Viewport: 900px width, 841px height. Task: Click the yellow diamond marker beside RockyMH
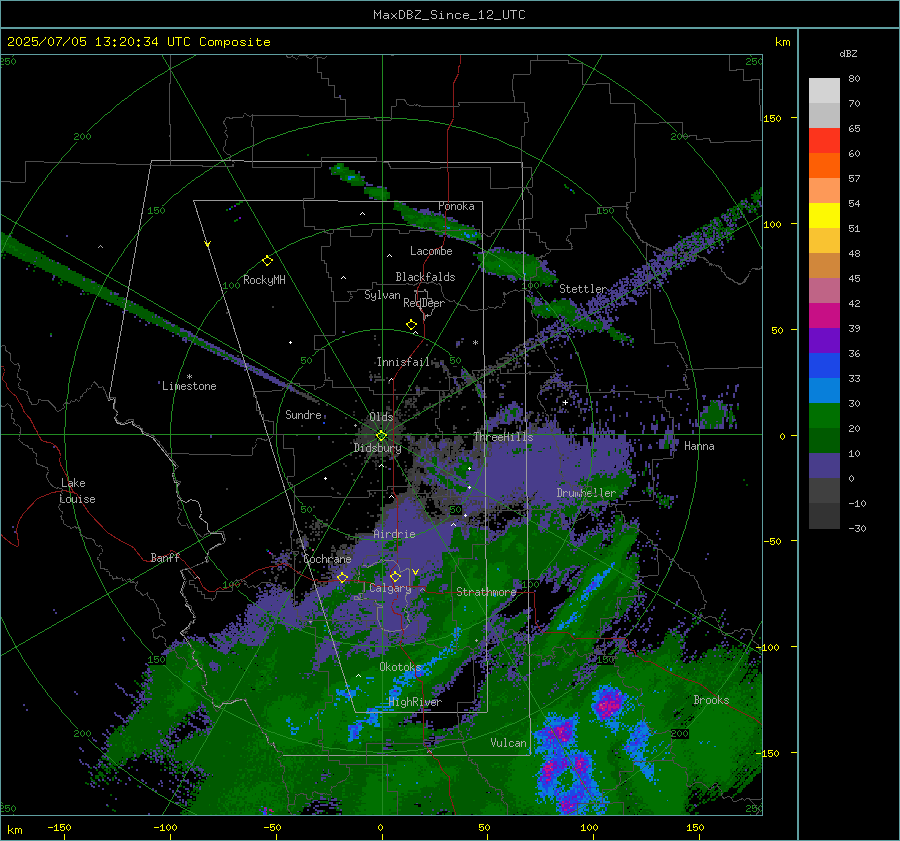pyautogui.click(x=267, y=261)
